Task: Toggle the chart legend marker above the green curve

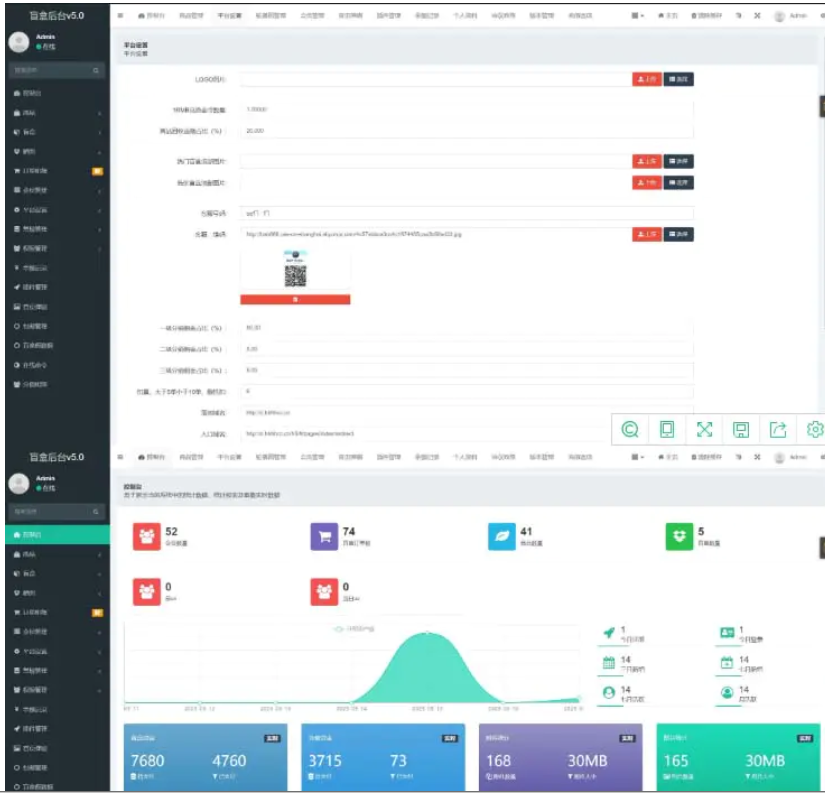Action: [x=339, y=629]
